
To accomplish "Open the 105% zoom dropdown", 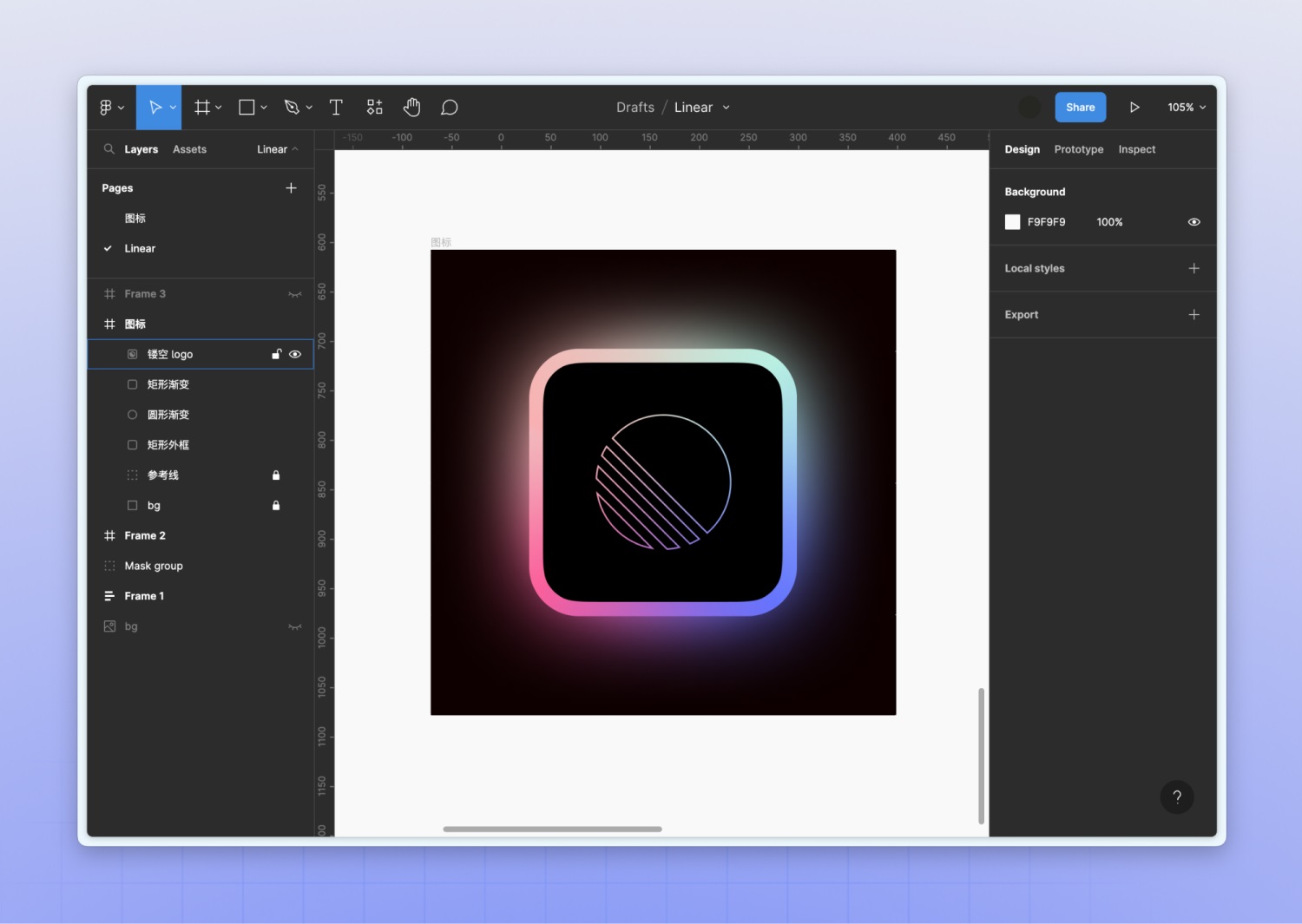I will (x=1186, y=108).
